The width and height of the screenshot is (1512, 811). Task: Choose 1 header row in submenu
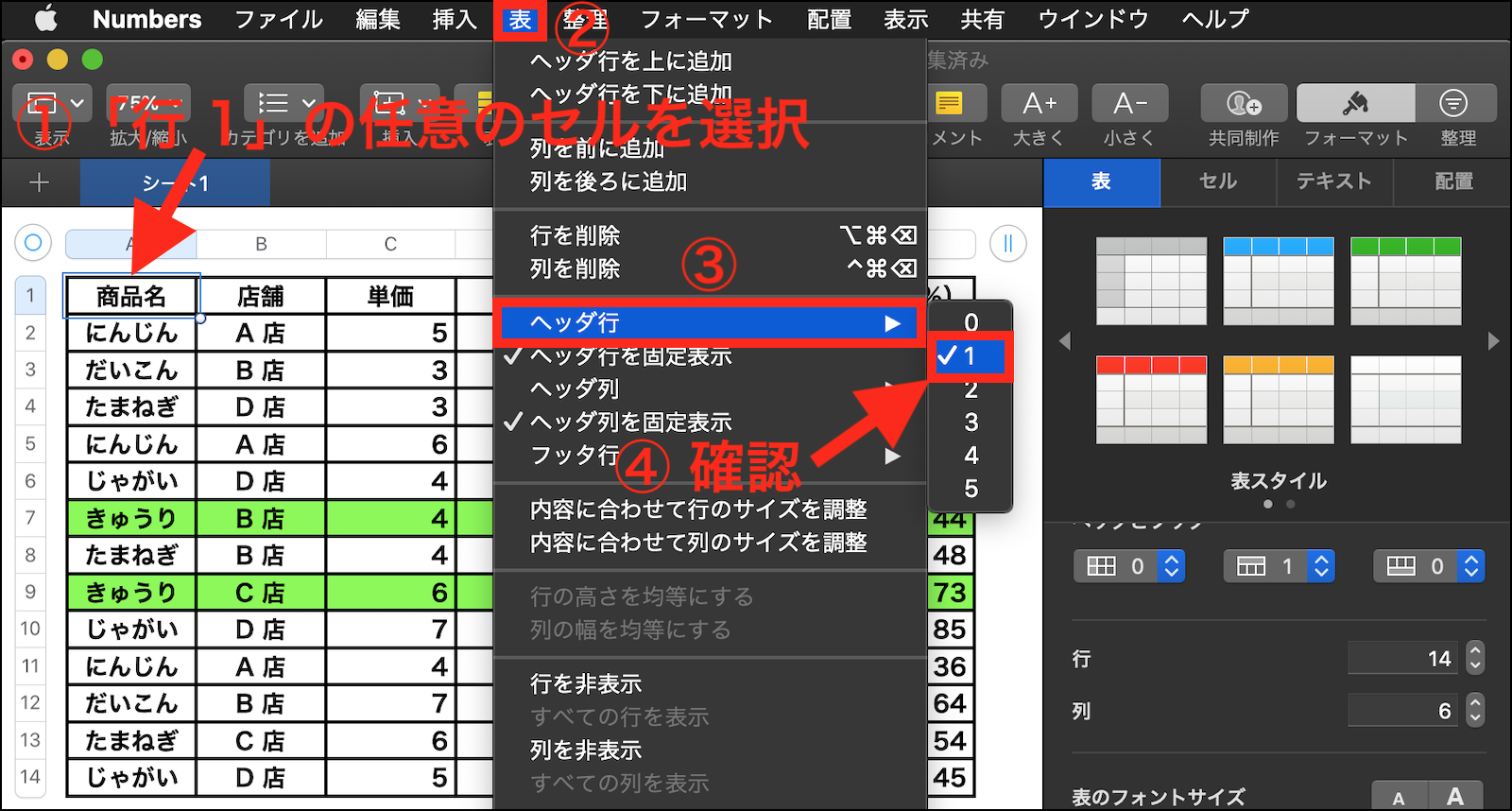(971, 356)
